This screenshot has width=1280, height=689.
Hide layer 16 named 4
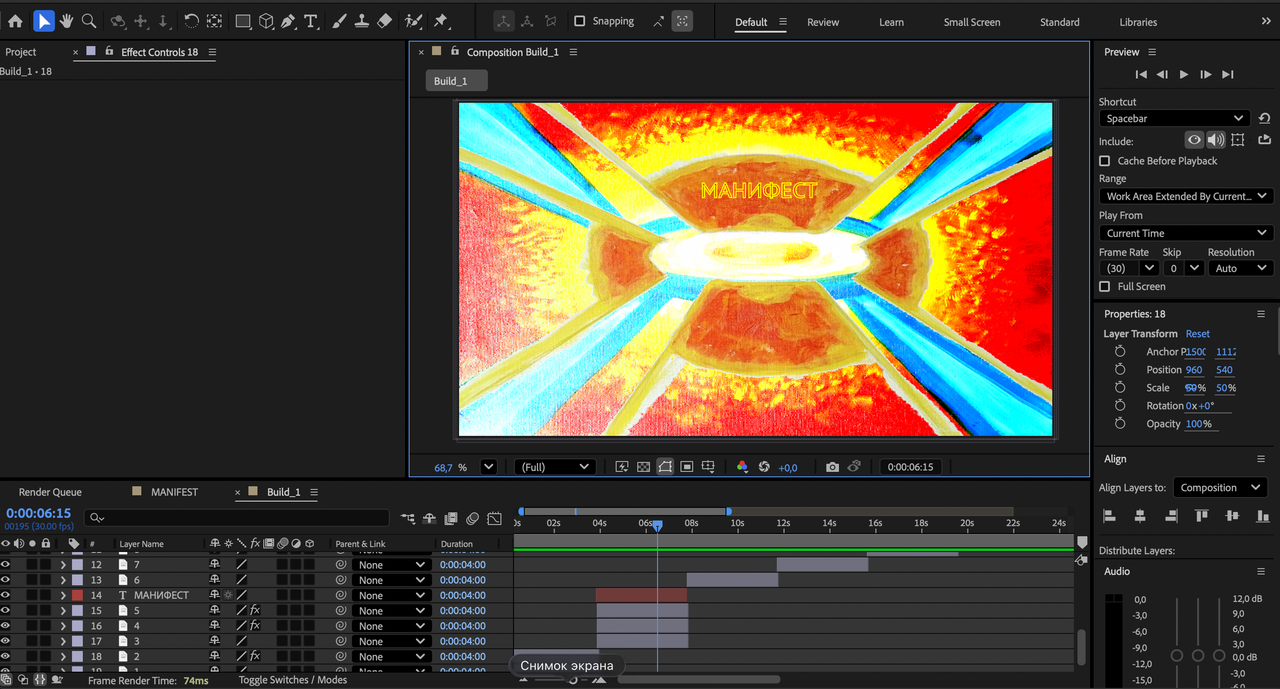click(x=6, y=626)
